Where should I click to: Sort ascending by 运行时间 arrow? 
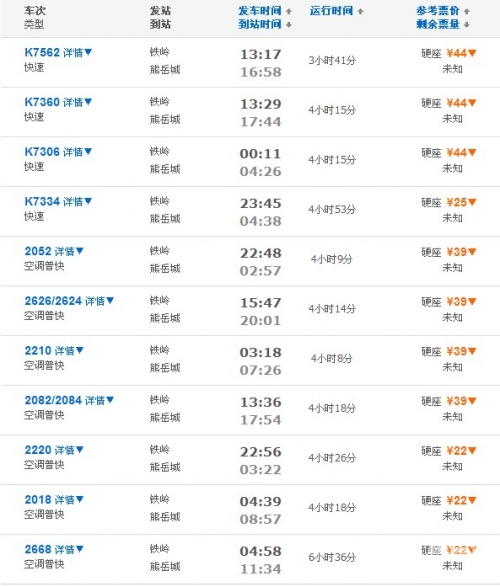tap(360, 11)
